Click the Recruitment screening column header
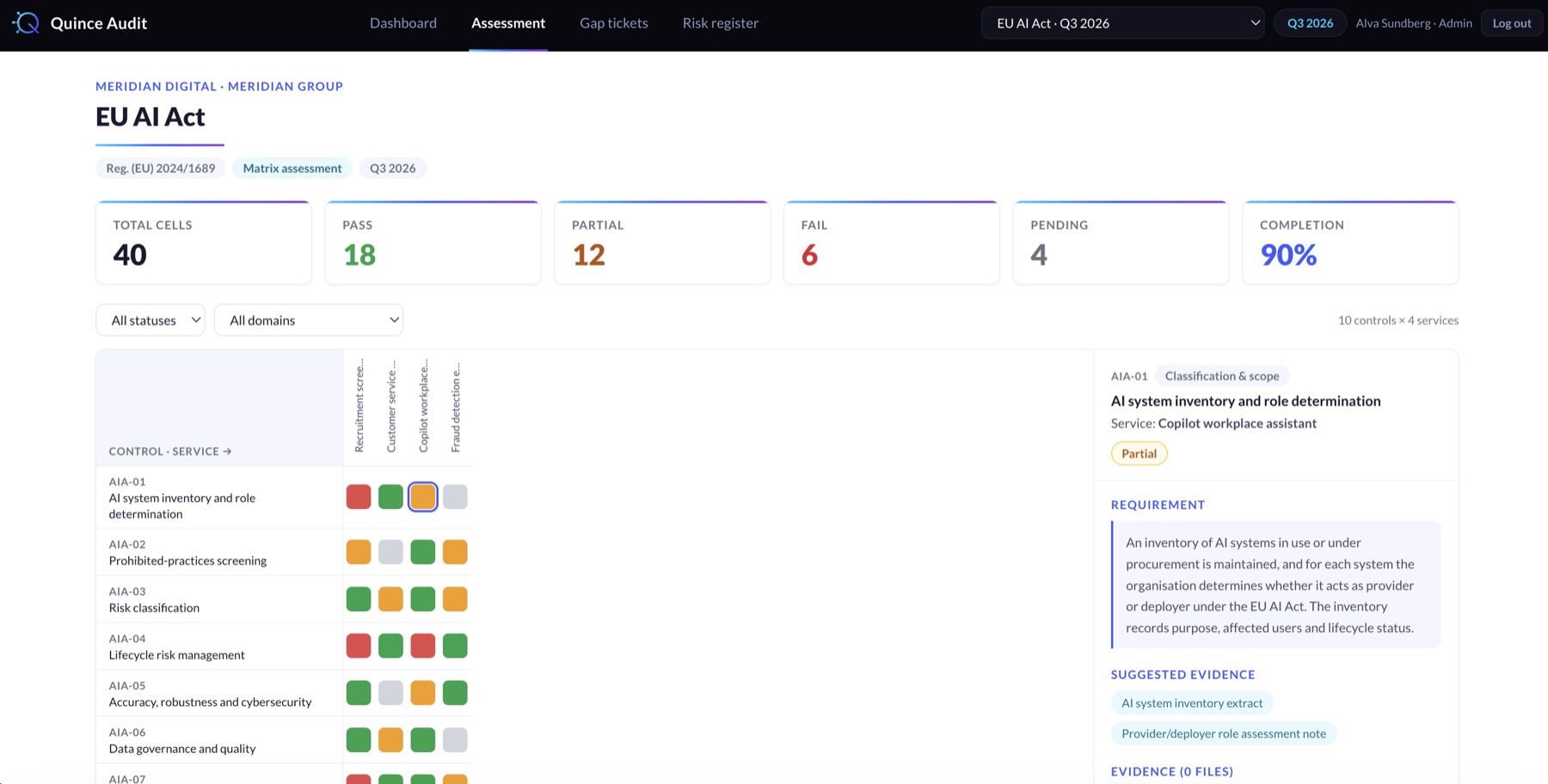1548x784 pixels. (359, 406)
